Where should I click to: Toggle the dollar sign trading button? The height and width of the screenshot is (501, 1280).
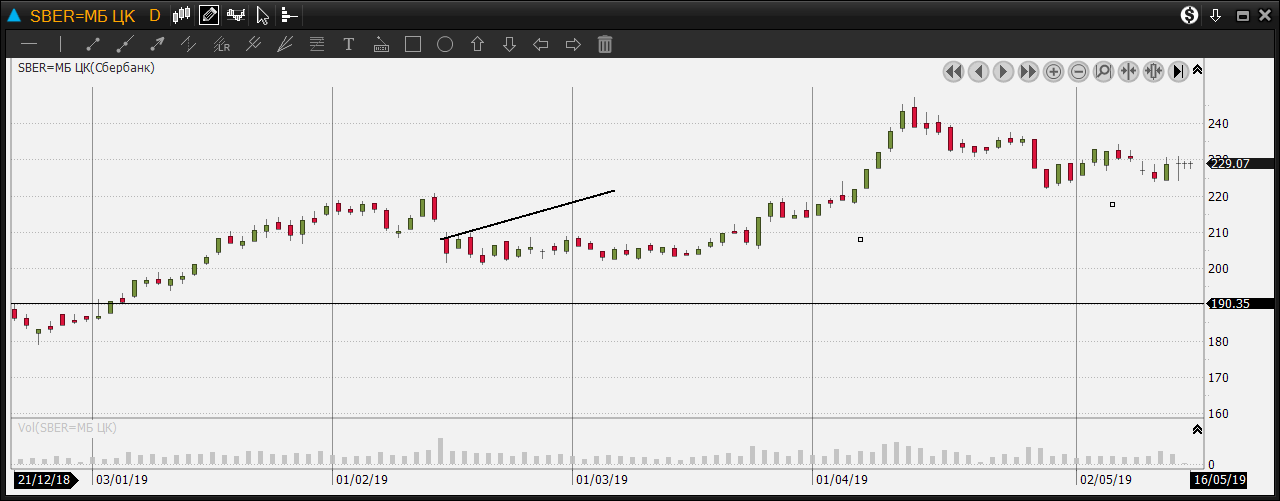click(x=1189, y=15)
